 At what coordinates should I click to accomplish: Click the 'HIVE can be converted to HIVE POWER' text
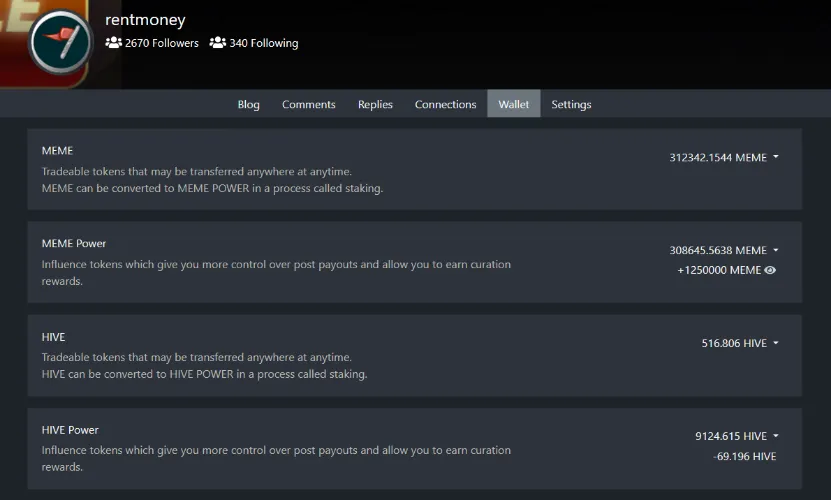(204, 374)
